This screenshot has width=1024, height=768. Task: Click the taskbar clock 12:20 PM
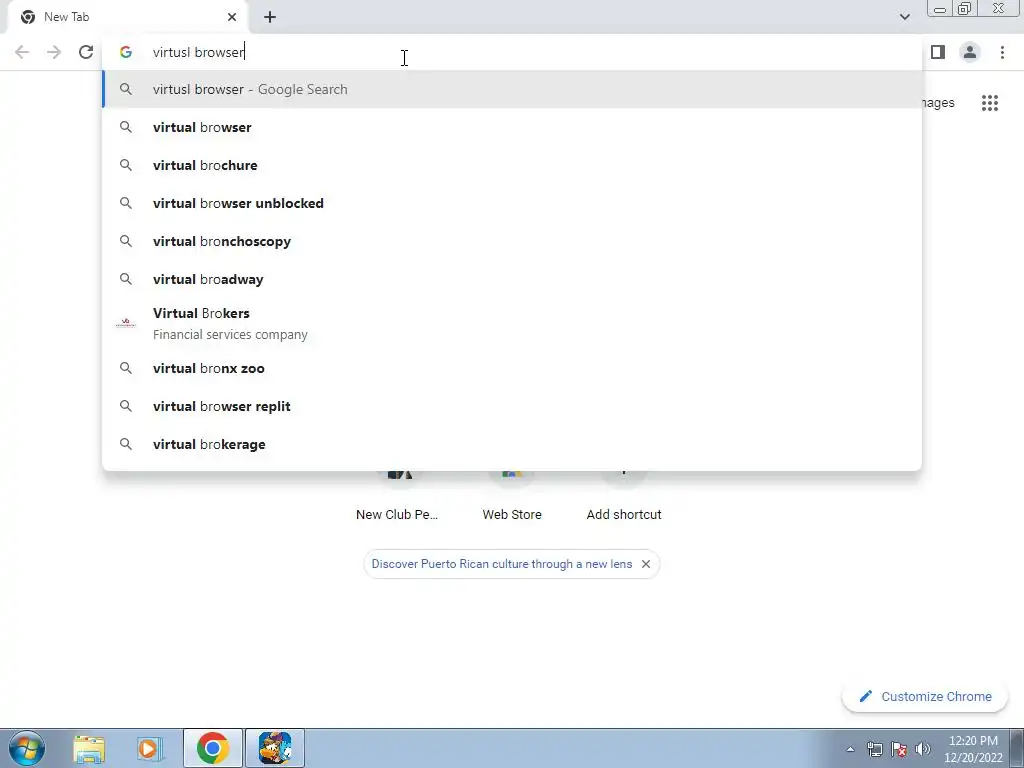(x=973, y=749)
